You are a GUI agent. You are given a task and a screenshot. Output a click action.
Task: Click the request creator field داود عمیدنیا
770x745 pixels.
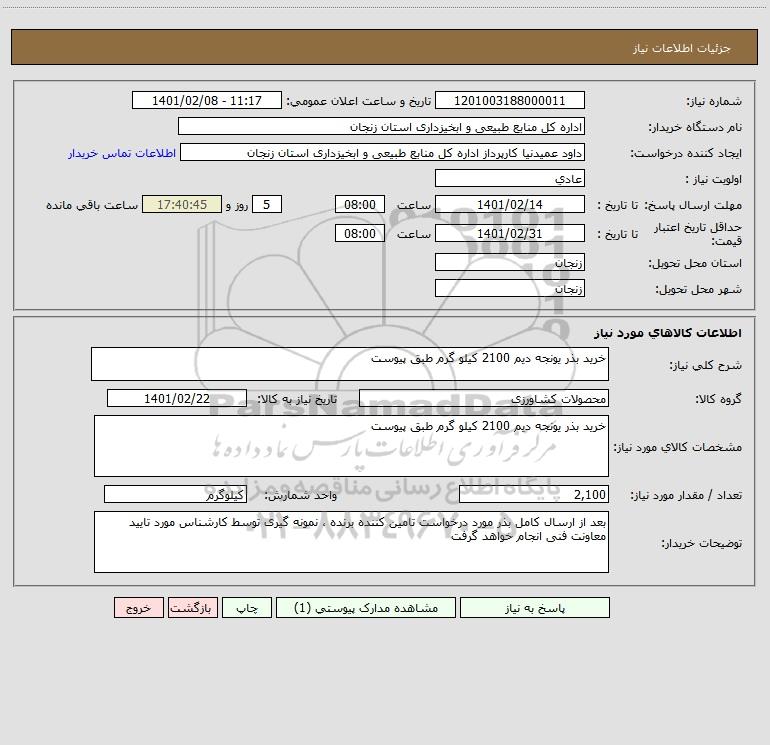click(383, 152)
